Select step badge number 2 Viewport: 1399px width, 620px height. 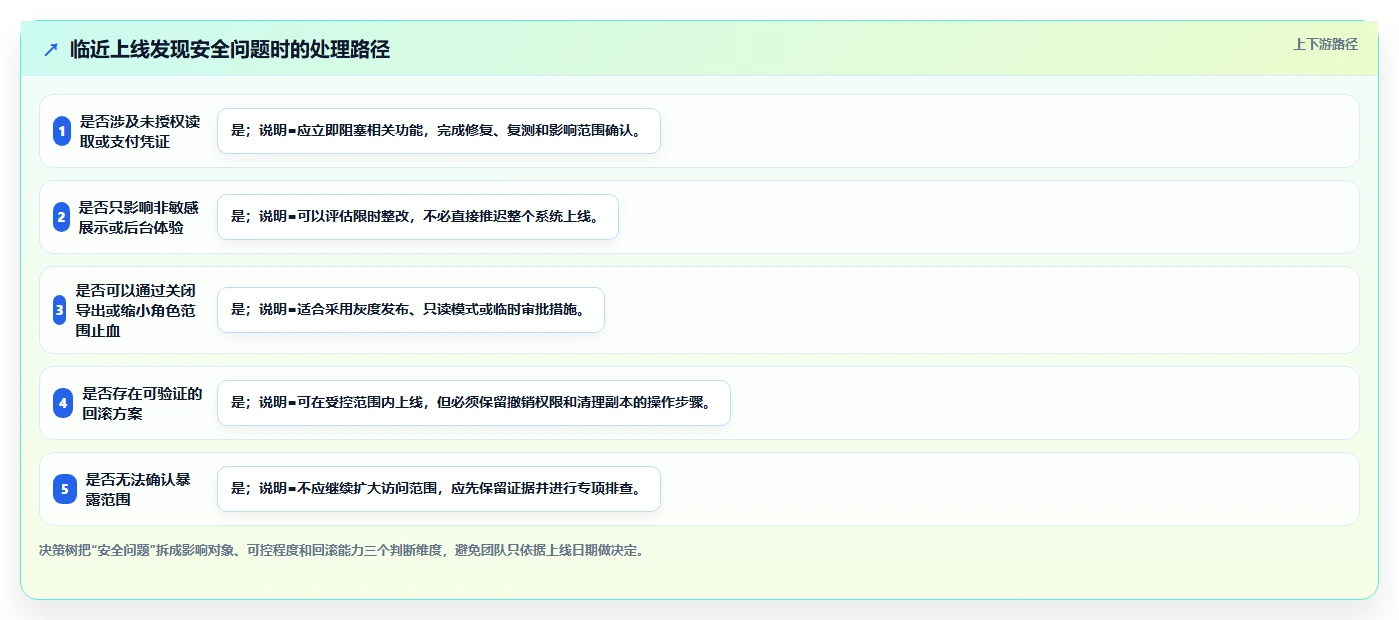click(62, 217)
